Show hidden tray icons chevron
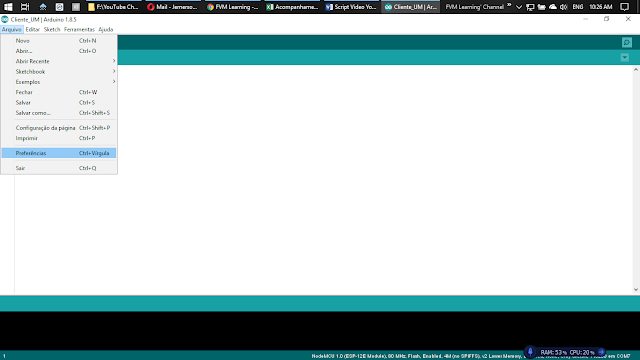The width and height of the screenshot is (640, 360). [x=519, y=7]
